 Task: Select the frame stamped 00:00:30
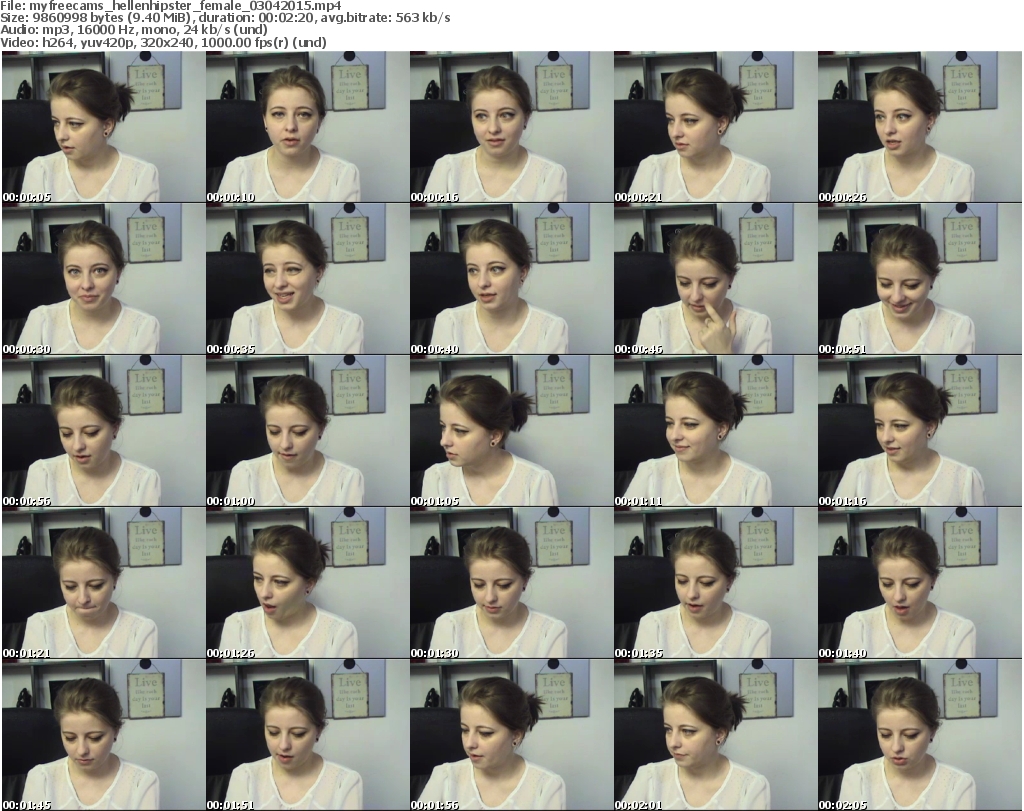tap(103, 279)
